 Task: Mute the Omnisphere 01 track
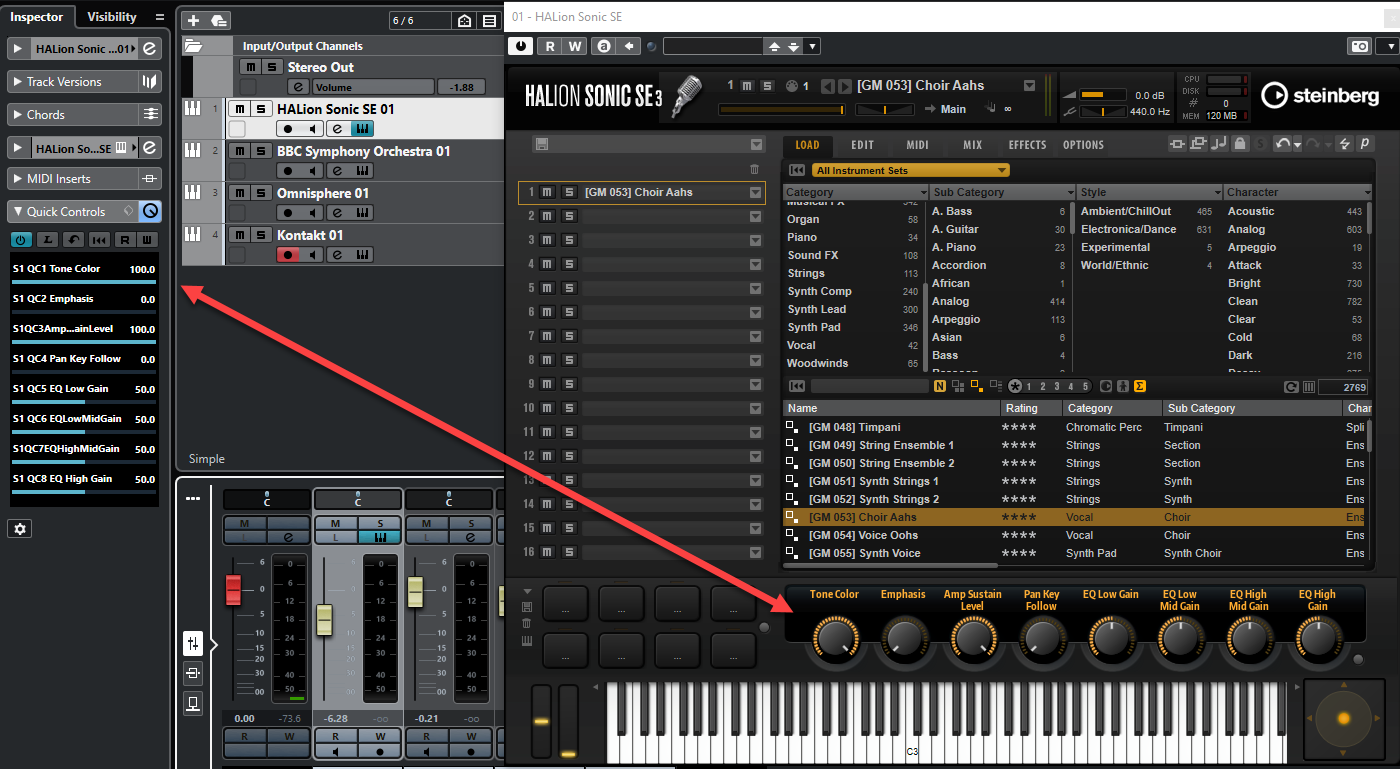point(238,193)
